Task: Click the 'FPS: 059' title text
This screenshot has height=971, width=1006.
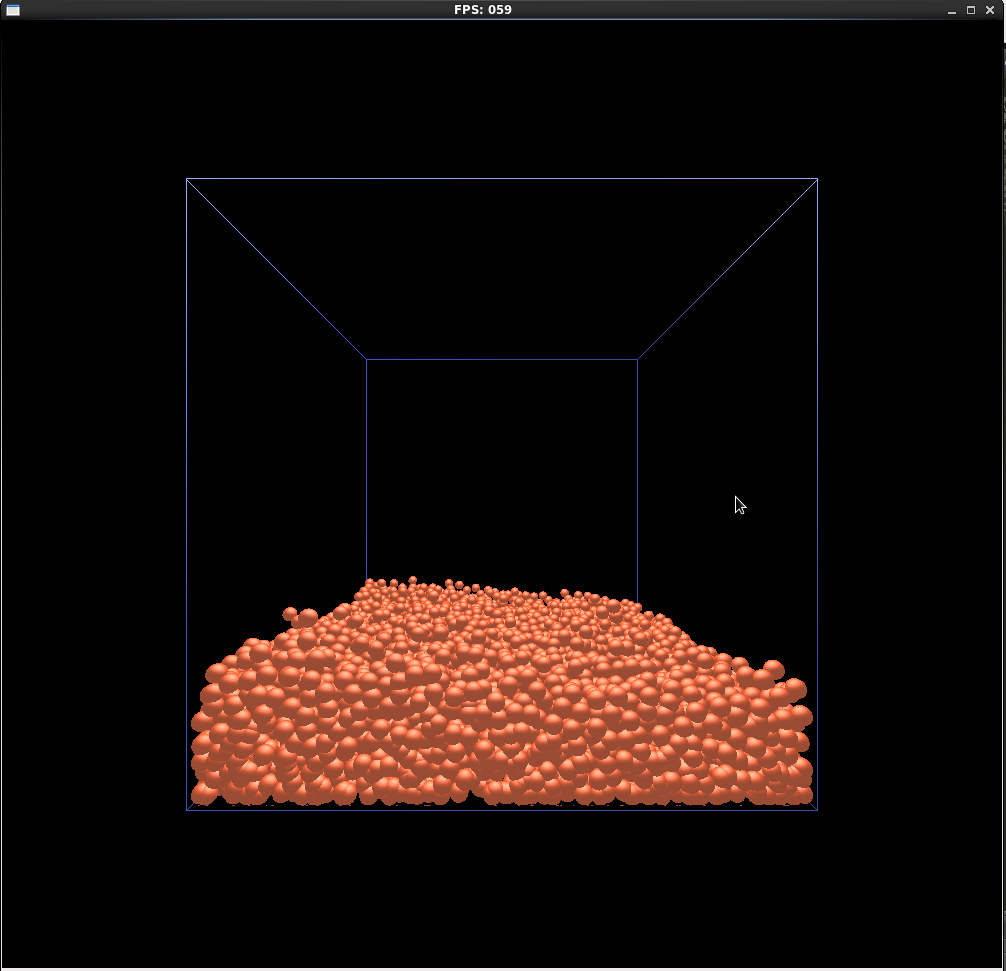Action: point(482,10)
